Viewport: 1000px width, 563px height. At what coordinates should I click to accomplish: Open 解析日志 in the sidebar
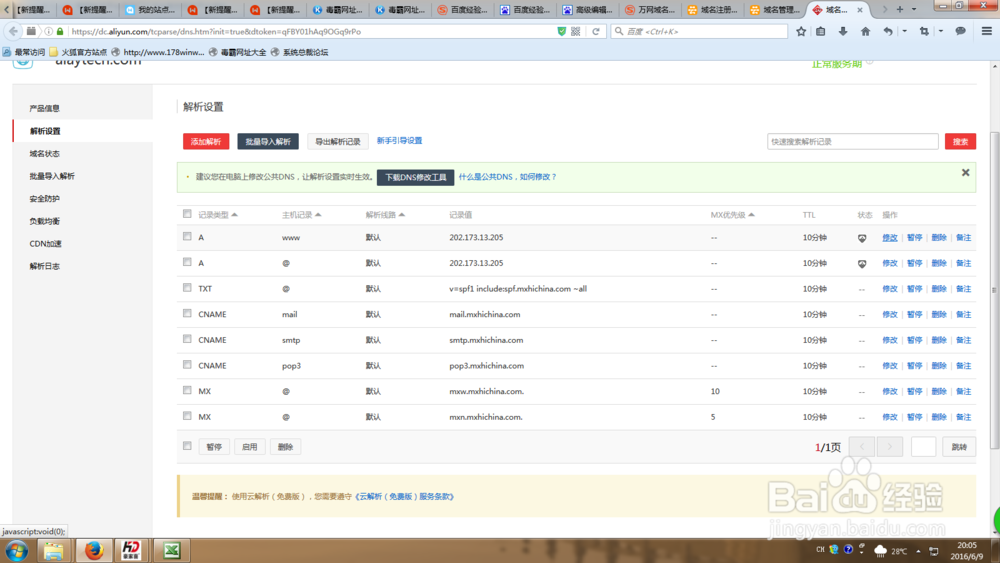pos(45,266)
